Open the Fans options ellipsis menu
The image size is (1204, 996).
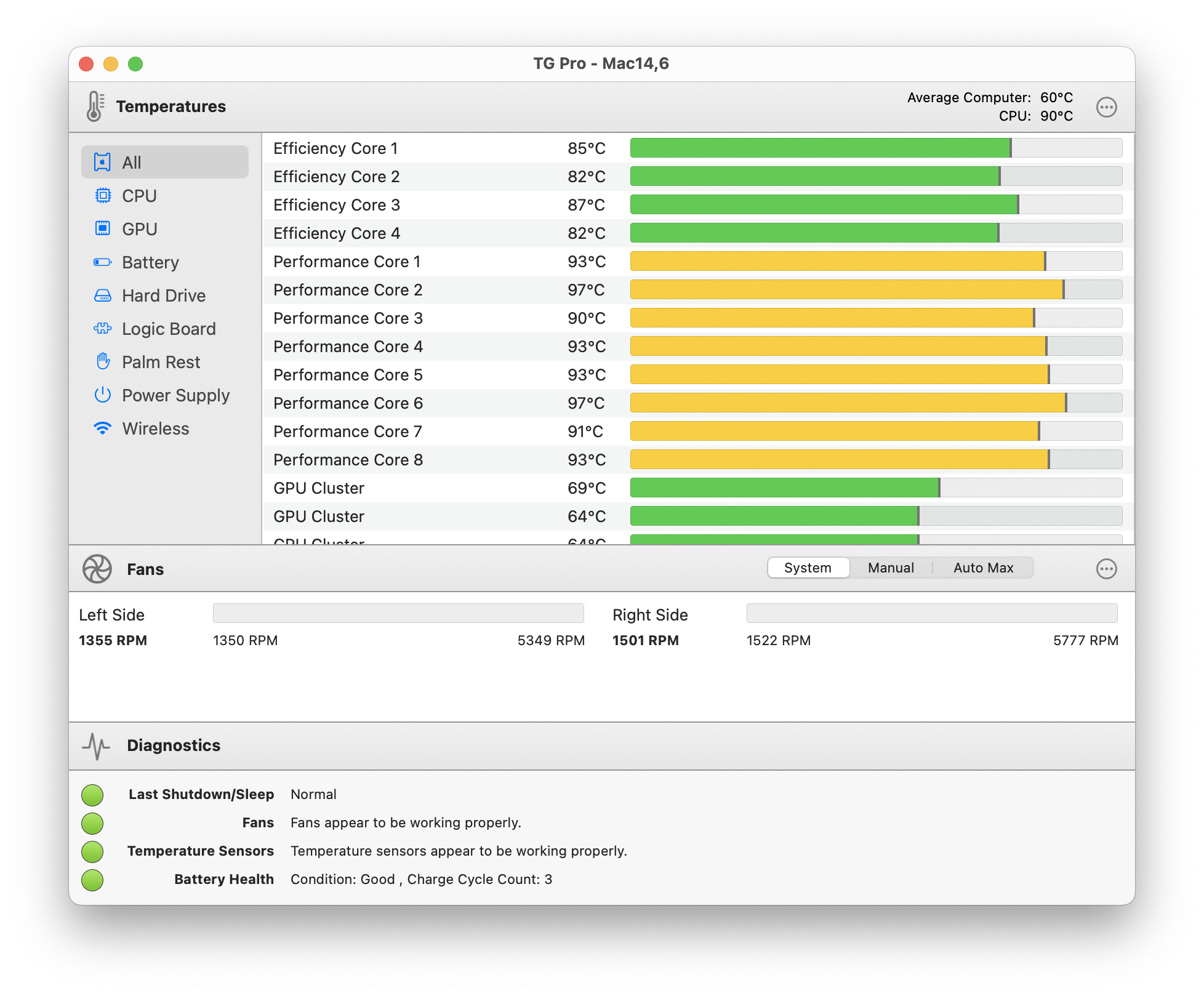point(1106,569)
